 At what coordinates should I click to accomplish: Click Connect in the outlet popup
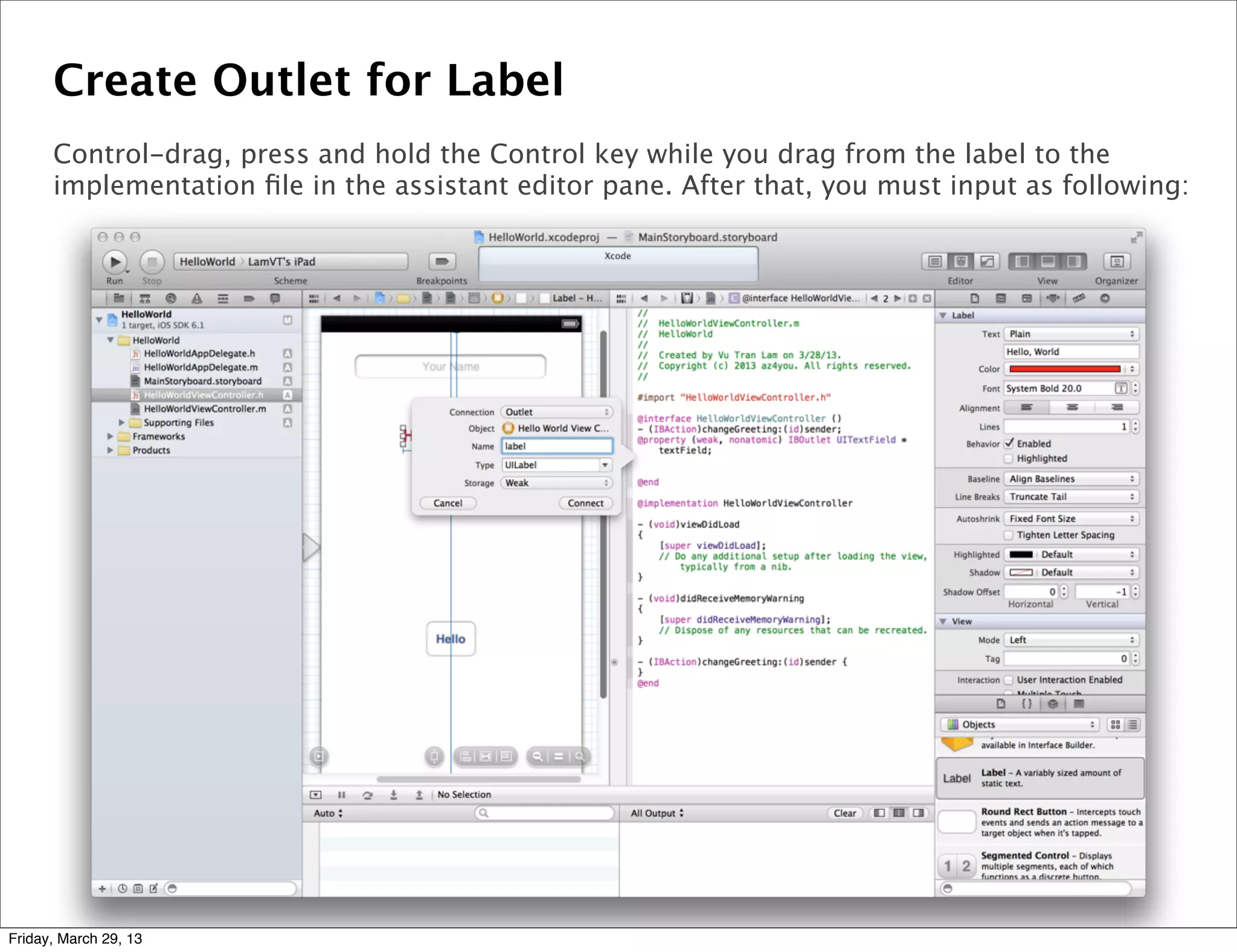(585, 503)
